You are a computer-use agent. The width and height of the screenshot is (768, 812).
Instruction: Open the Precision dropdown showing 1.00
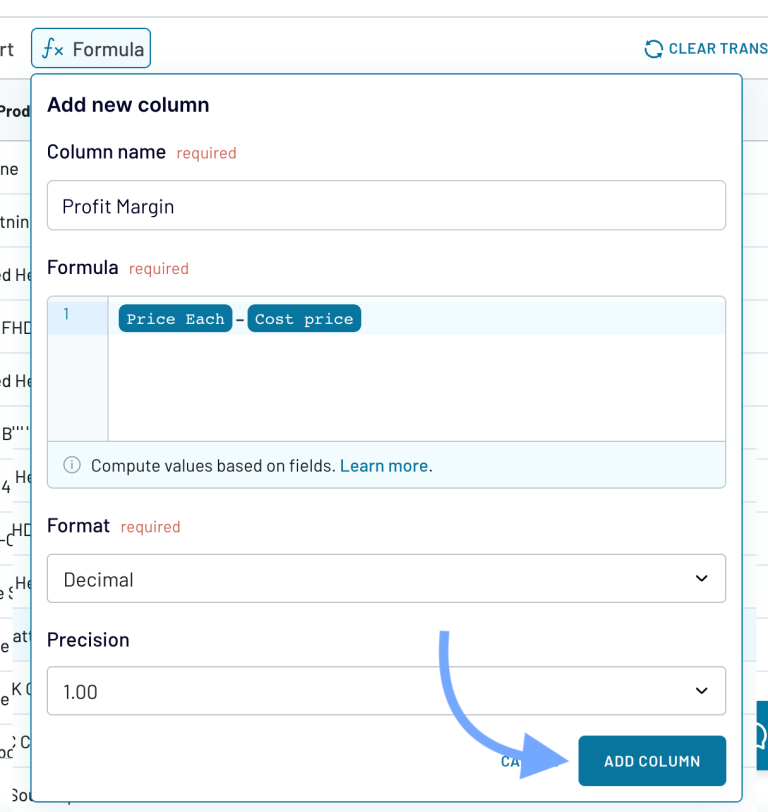coord(386,690)
